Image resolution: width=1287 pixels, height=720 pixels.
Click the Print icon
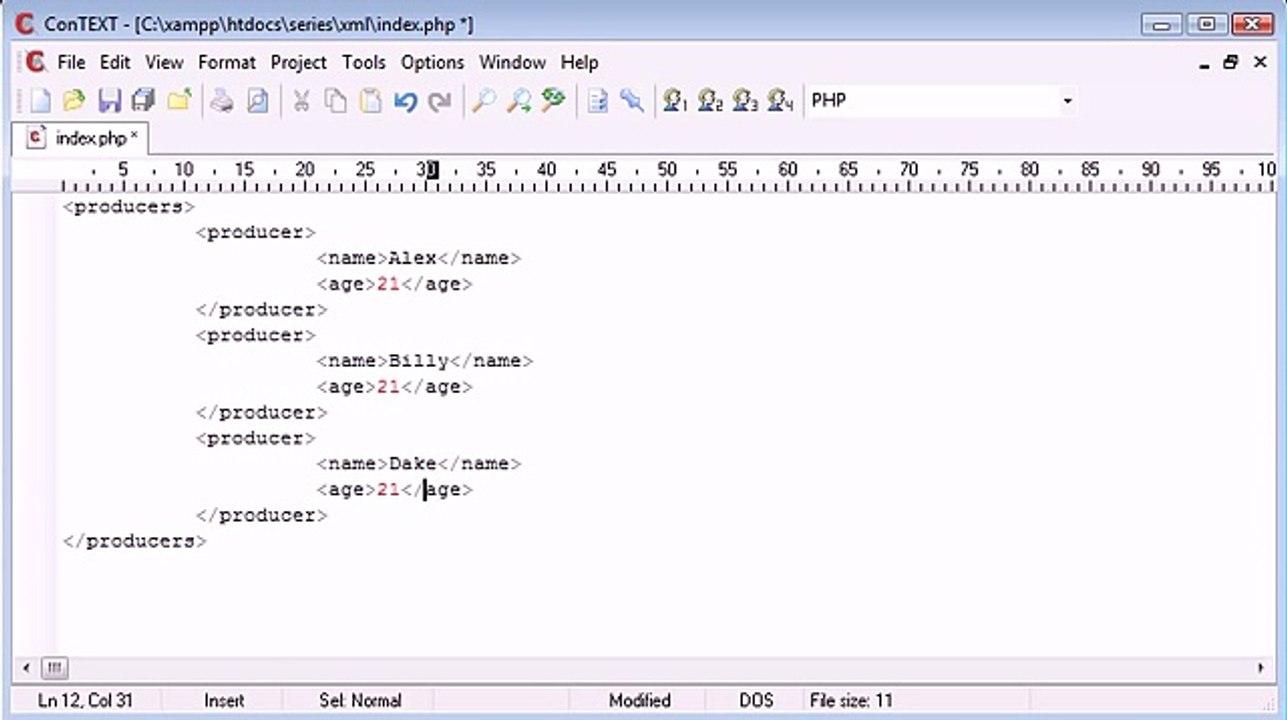coord(222,101)
